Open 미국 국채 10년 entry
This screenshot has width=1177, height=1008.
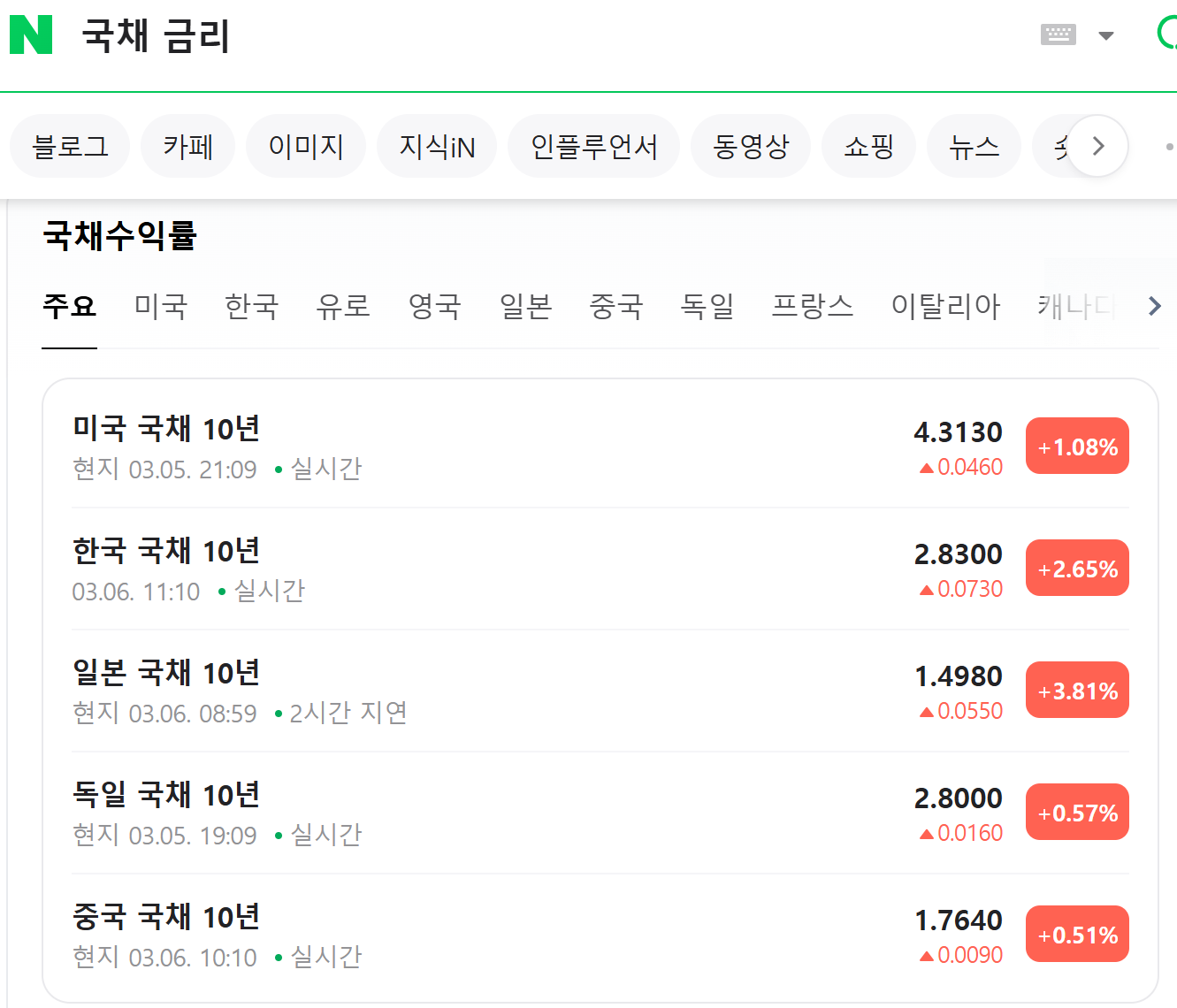pos(600,447)
